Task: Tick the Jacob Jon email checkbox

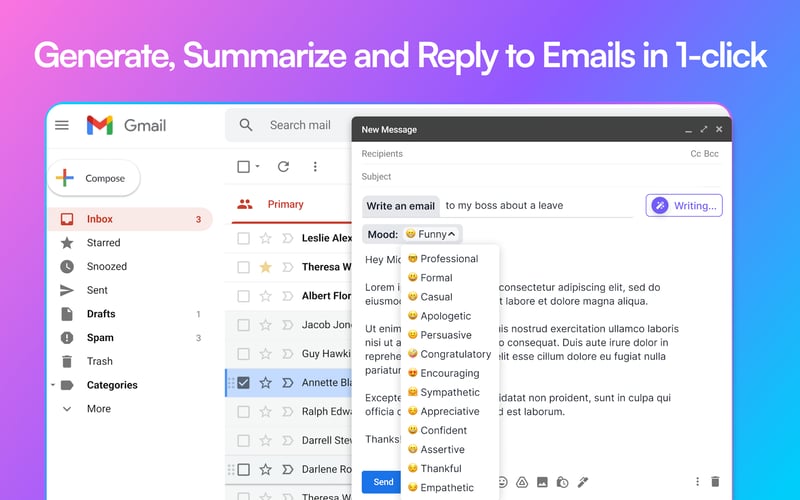Action: 243,324
